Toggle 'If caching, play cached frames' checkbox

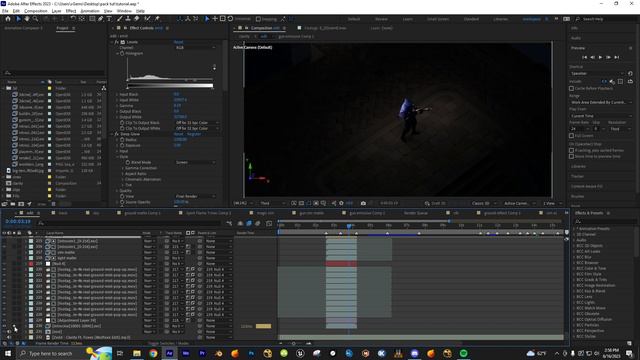click(x=571, y=150)
